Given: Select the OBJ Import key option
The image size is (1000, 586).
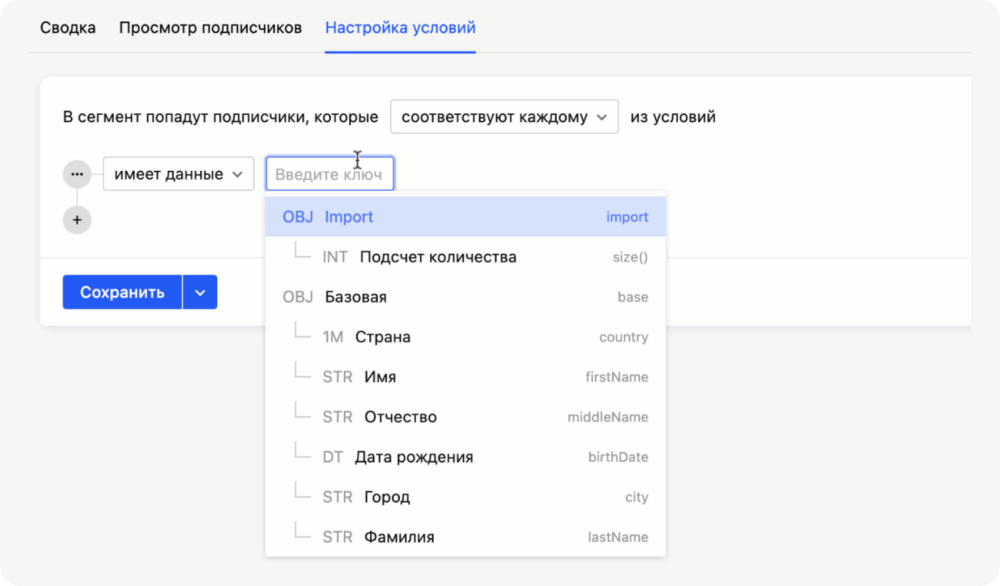Looking at the screenshot, I should tap(465, 217).
